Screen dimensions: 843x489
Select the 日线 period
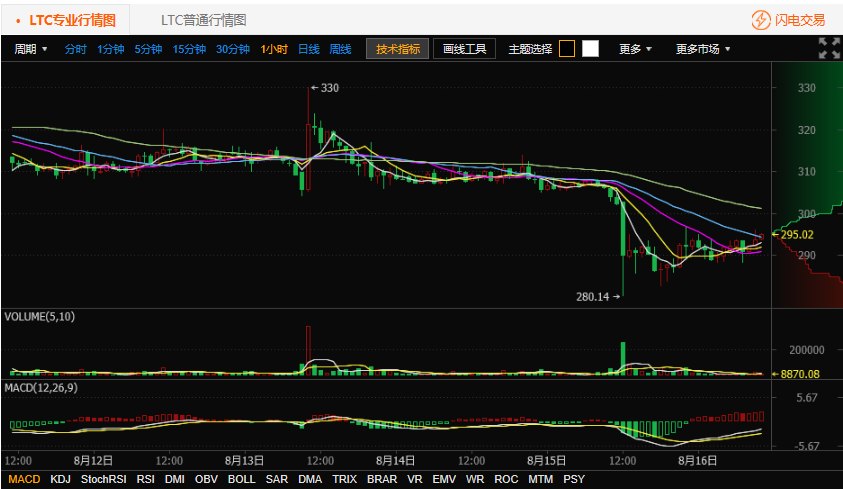[x=309, y=49]
